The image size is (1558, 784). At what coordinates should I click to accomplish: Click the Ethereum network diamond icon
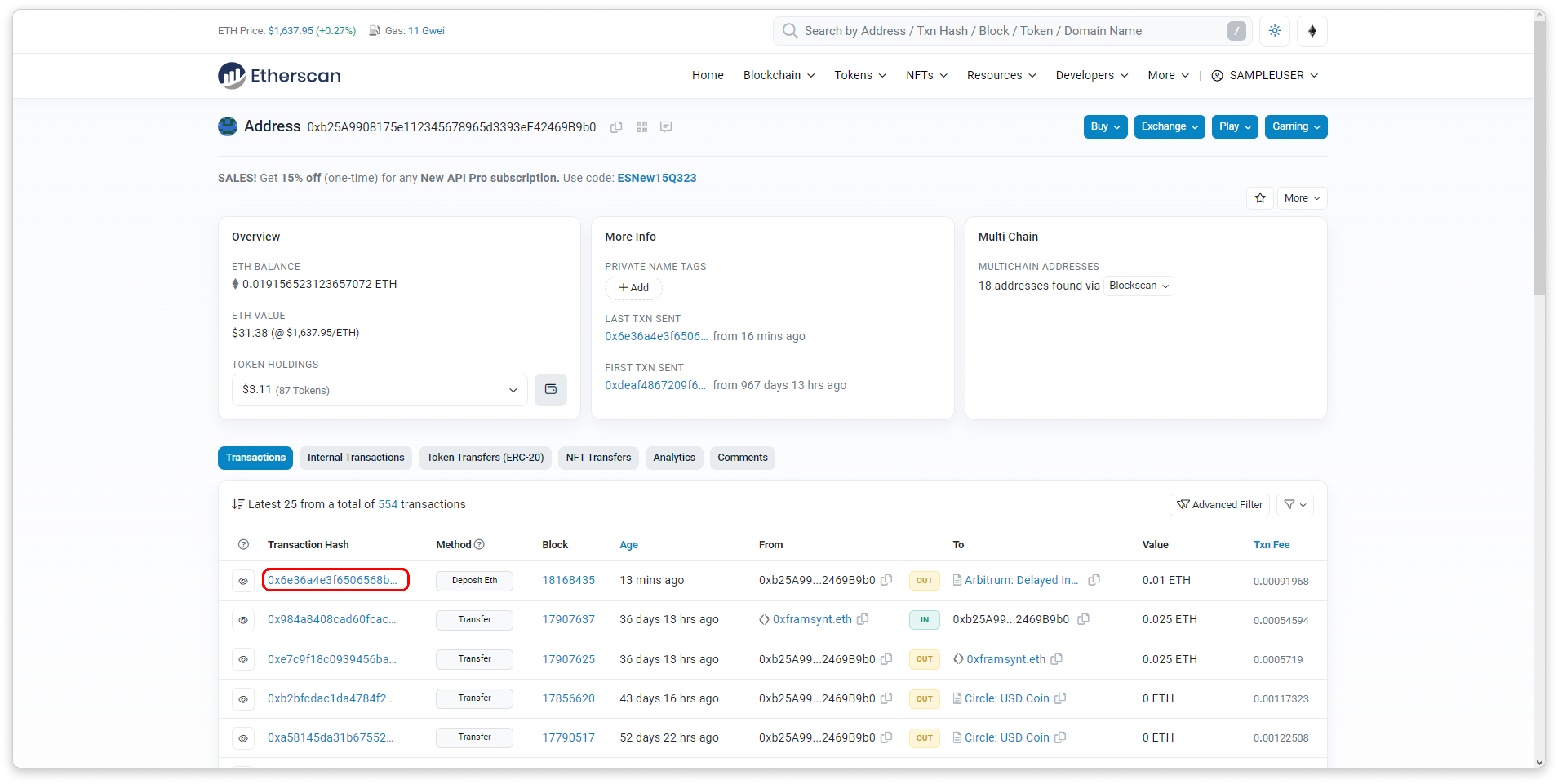(1312, 31)
